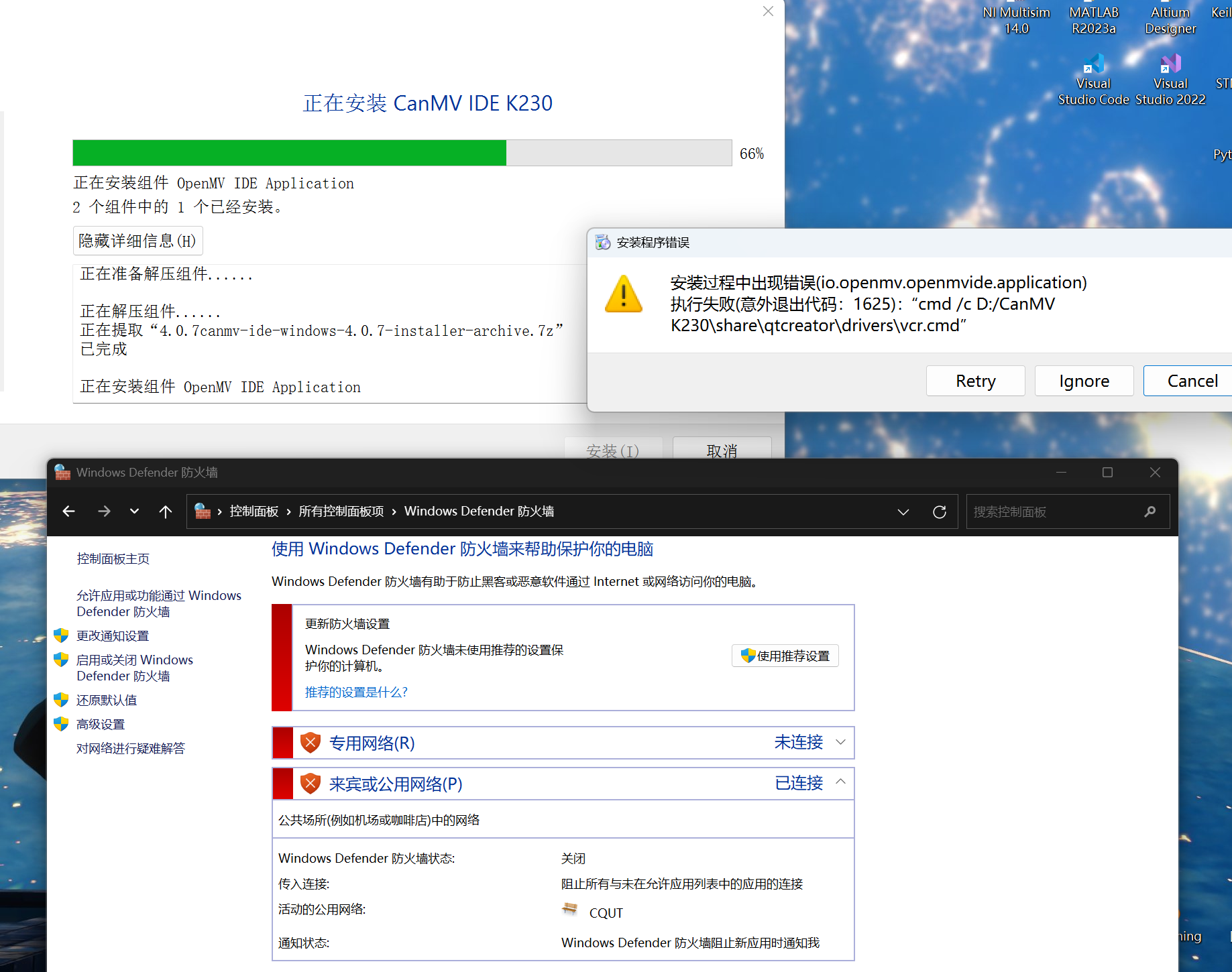This screenshot has height=972, width=1232.
Task: Expand the 专用网络(R) section
Action: [x=840, y=742]
